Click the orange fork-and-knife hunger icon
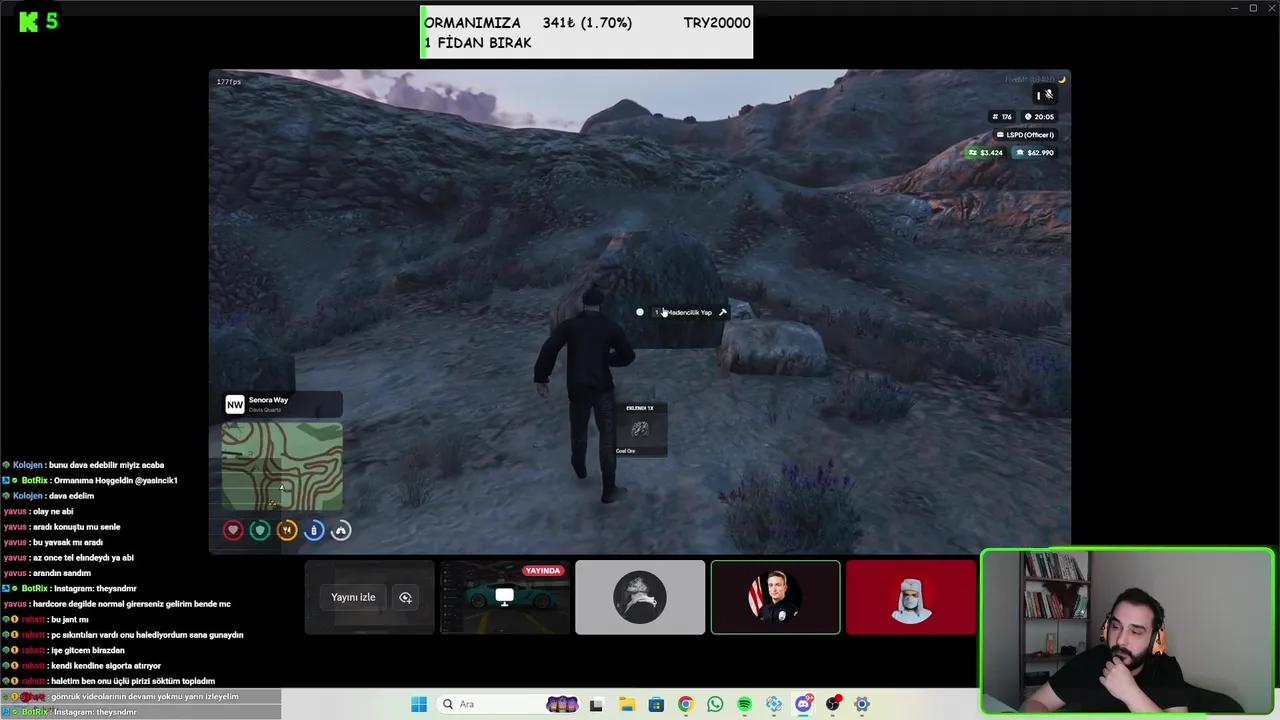 tap(287, 530)
